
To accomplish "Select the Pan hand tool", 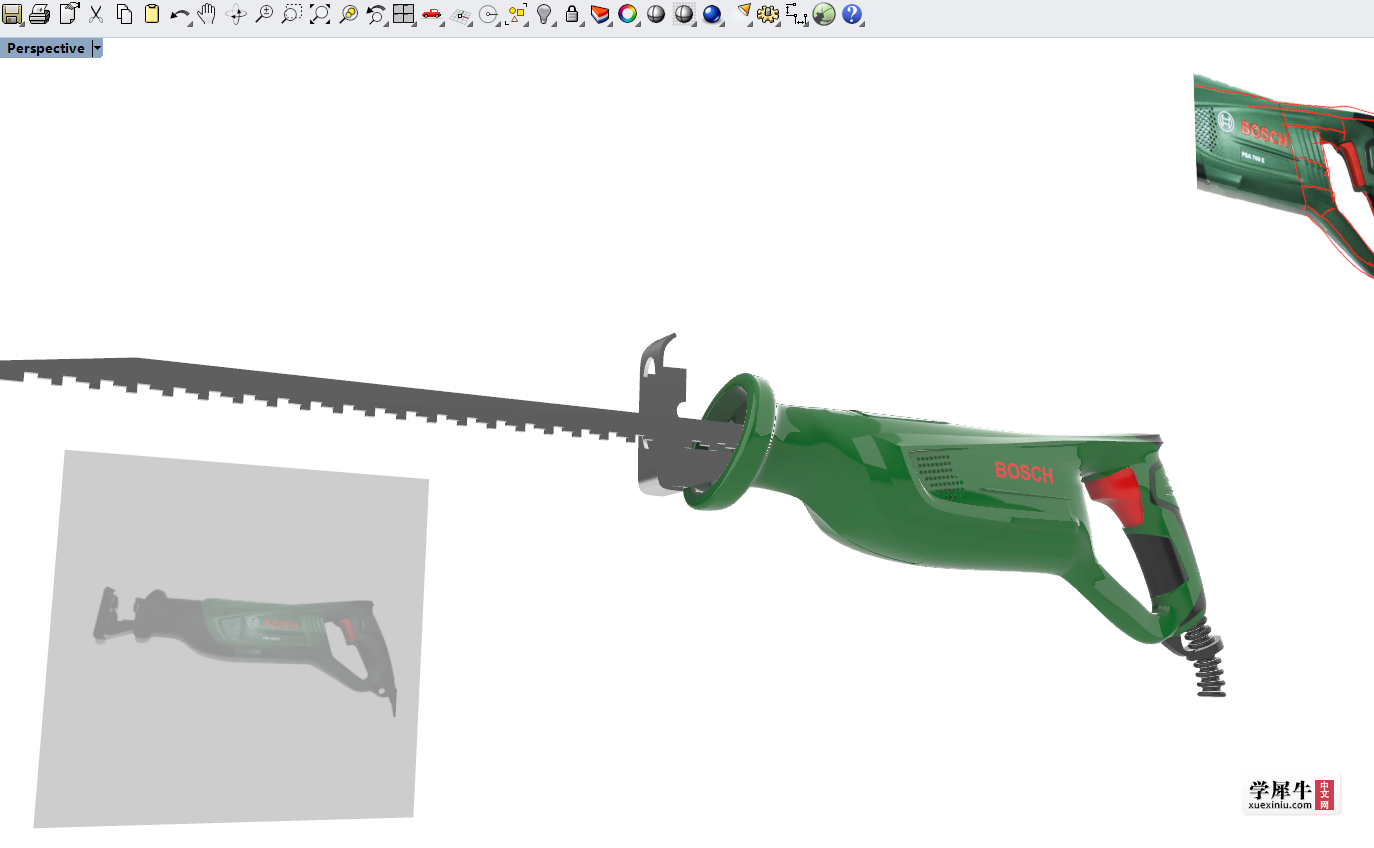I will [x=207, y=14].
